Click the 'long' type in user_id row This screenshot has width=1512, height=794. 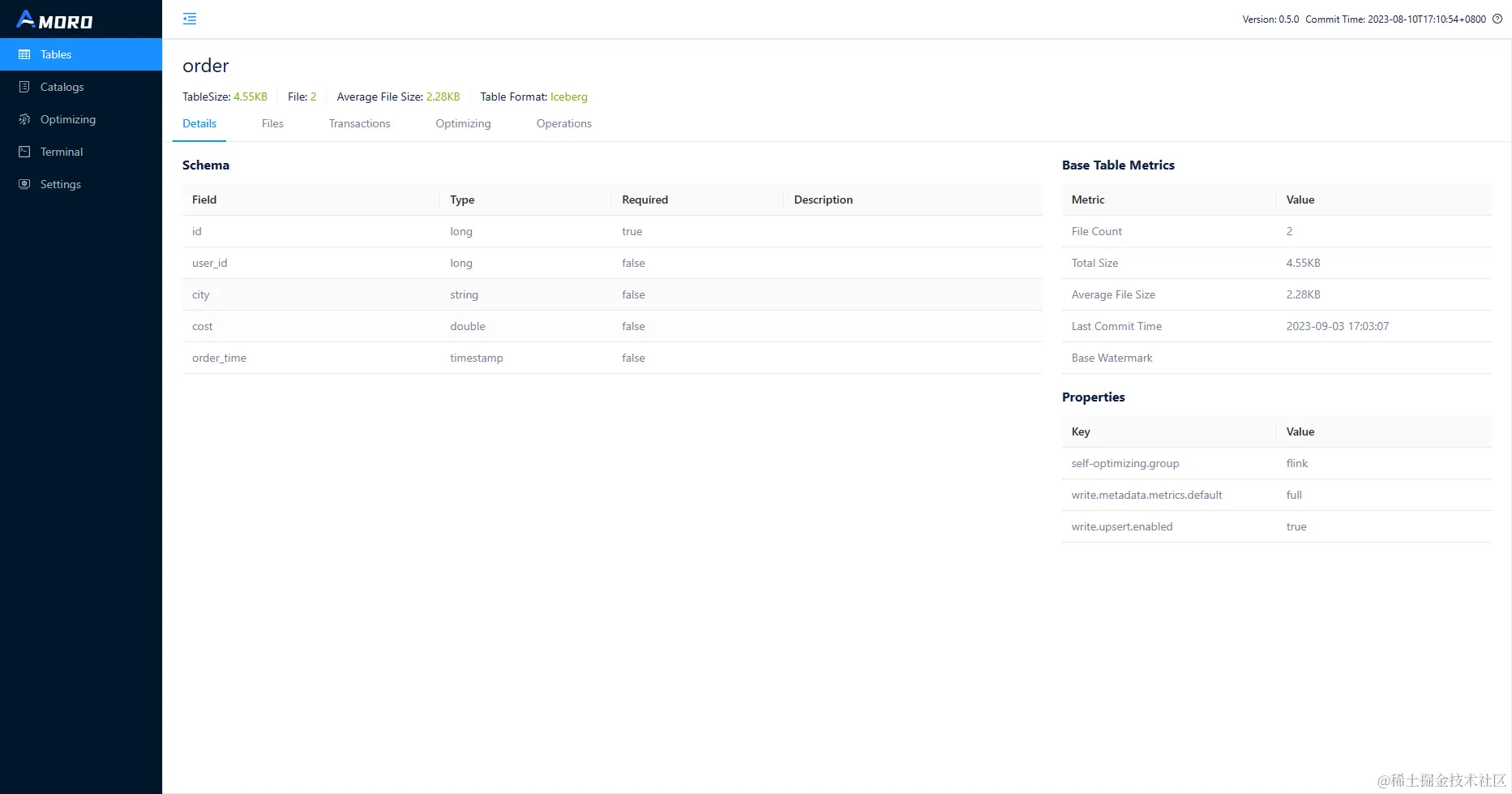click(x=461, y=263)
